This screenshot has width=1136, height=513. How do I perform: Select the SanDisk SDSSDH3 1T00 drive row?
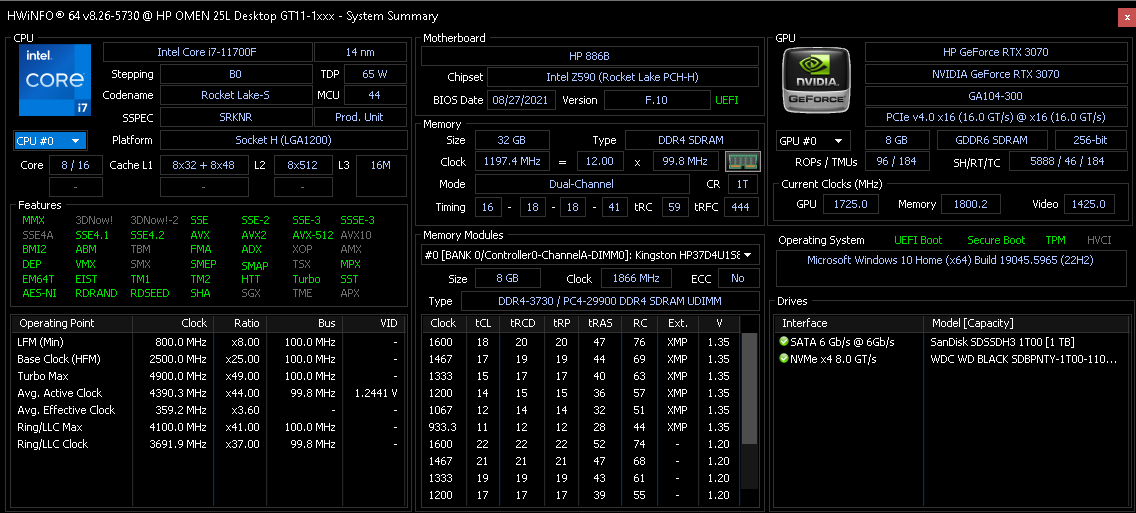[x=951, y=342]
